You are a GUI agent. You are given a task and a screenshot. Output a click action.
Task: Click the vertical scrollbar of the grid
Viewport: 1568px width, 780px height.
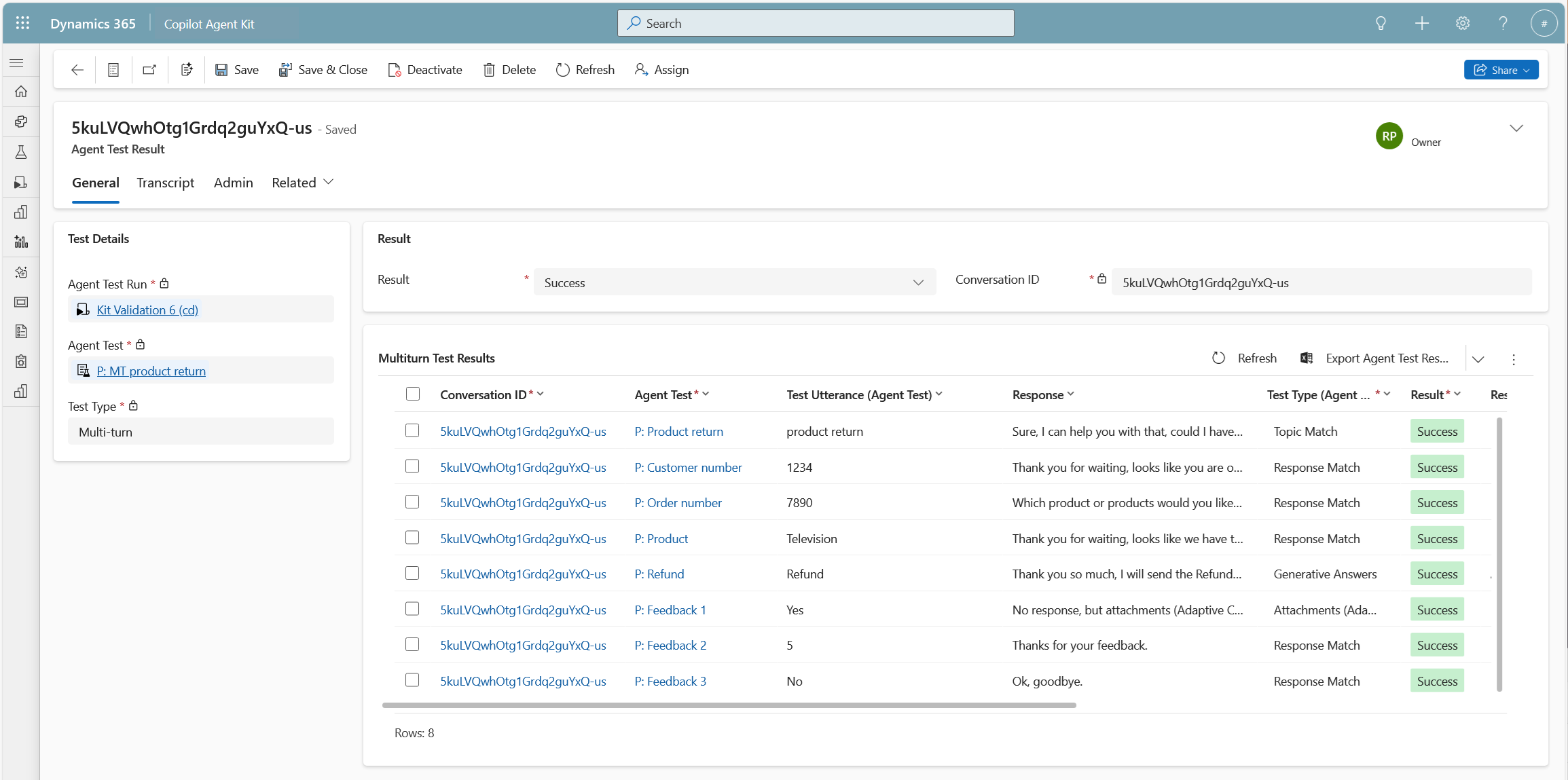point(1499,555)
